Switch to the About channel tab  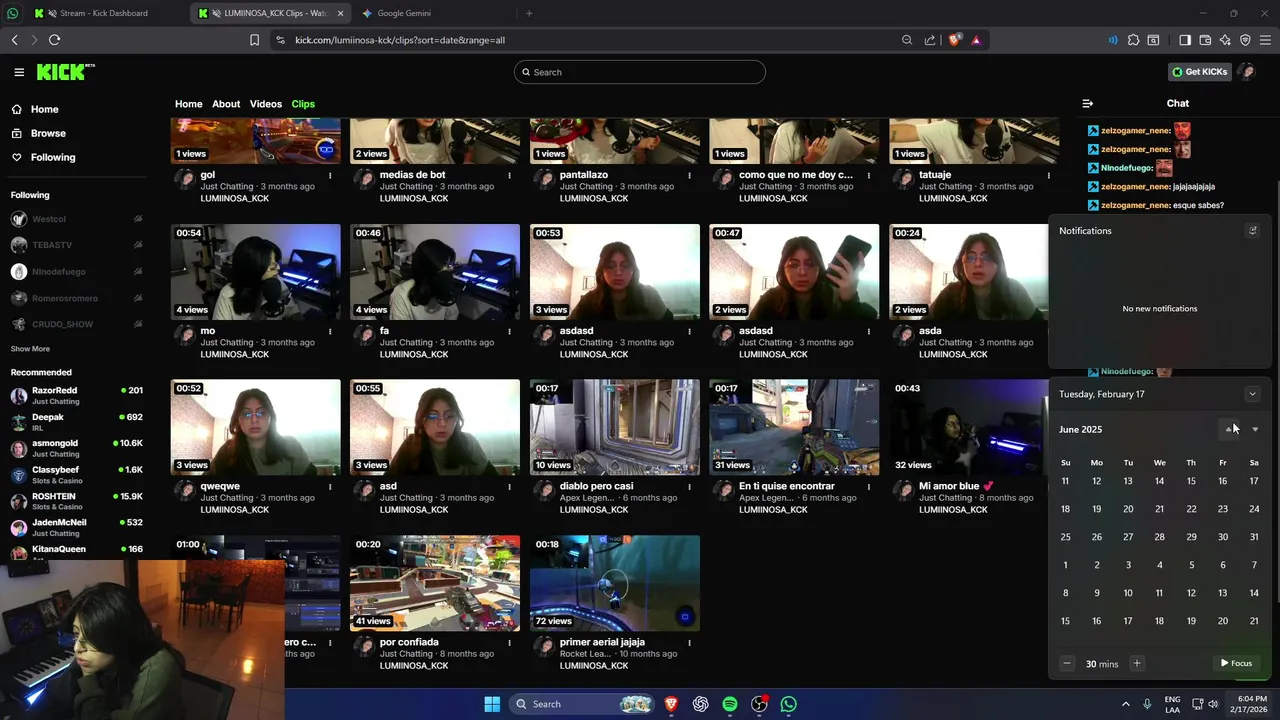226,104
